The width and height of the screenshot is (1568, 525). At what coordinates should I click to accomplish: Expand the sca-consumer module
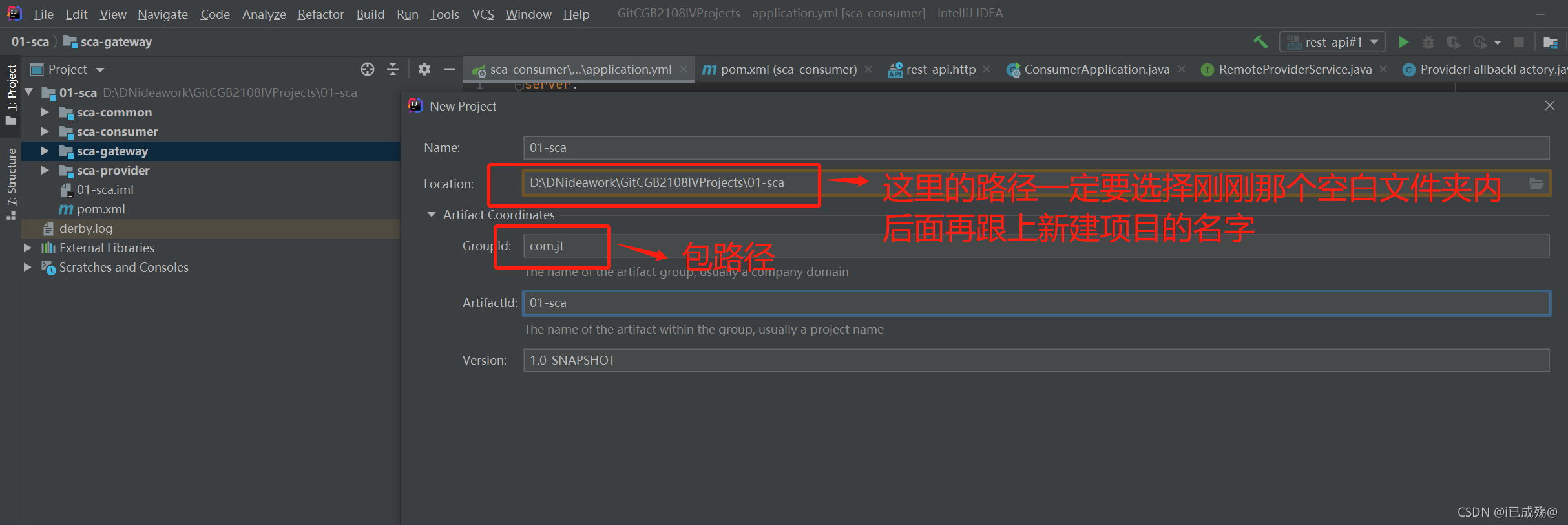[x=45, y=131]
